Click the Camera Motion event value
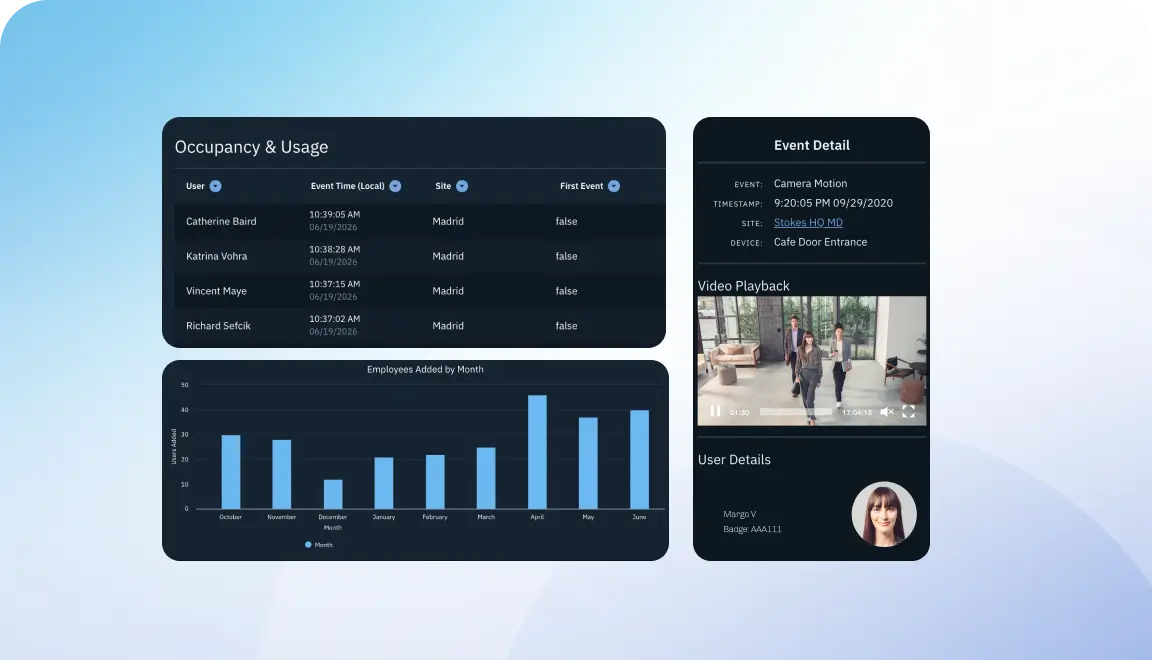Image resolution: width=1152 pixels, height=660 pixels. point(810,184)
